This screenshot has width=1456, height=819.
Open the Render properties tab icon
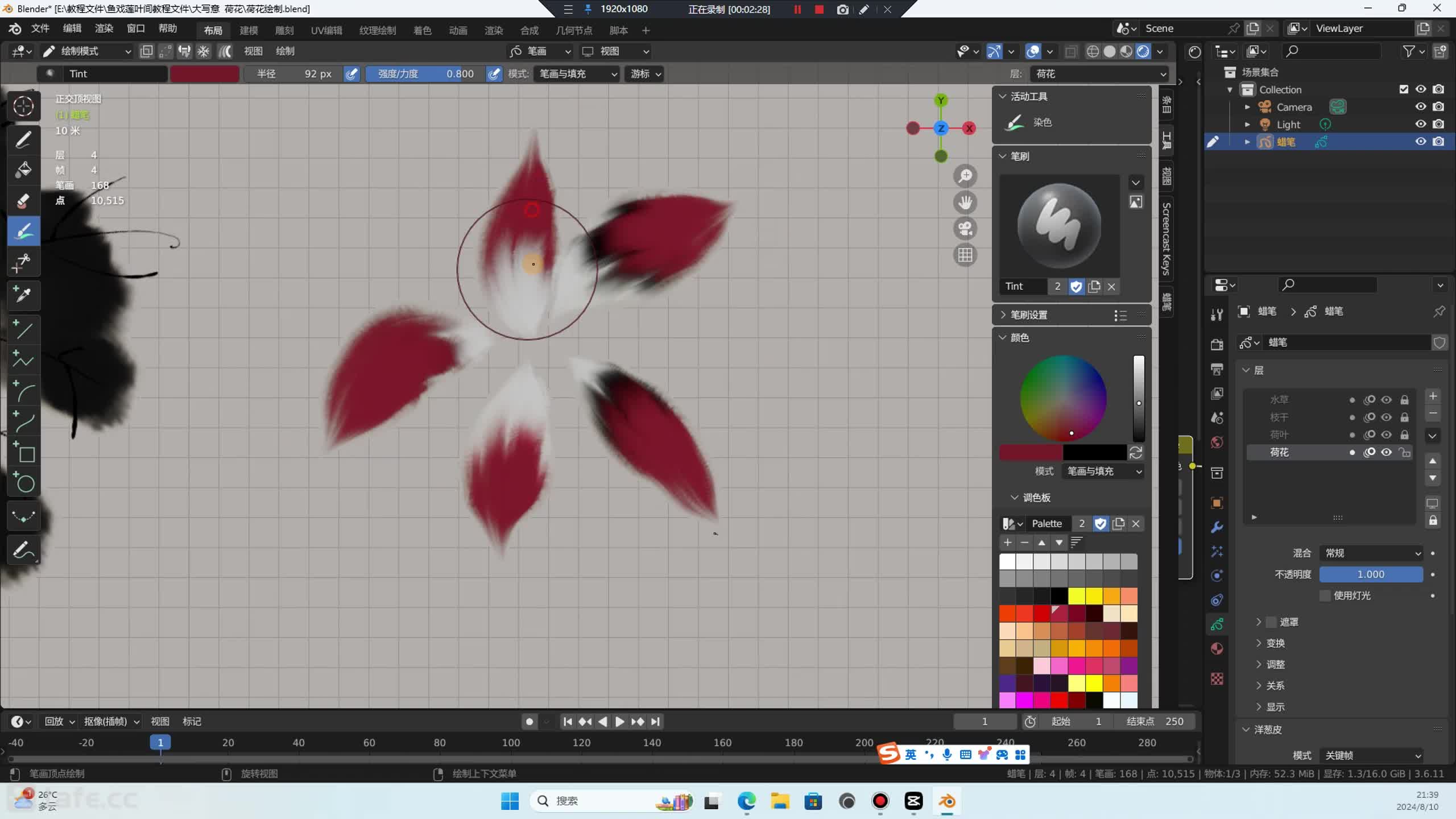click(1217, 344)
